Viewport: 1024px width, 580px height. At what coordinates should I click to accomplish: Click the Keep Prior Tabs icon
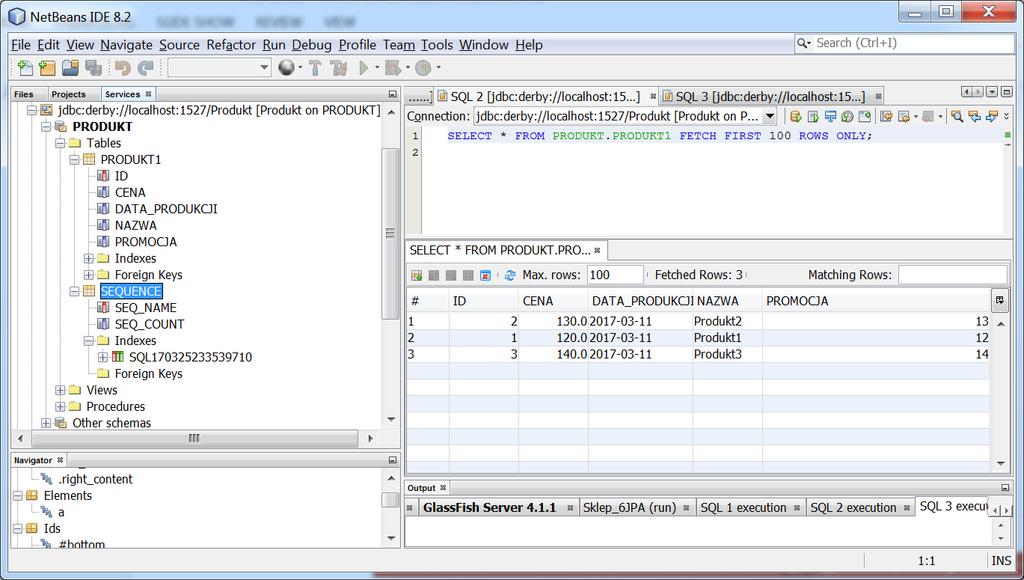pos(865,116)
